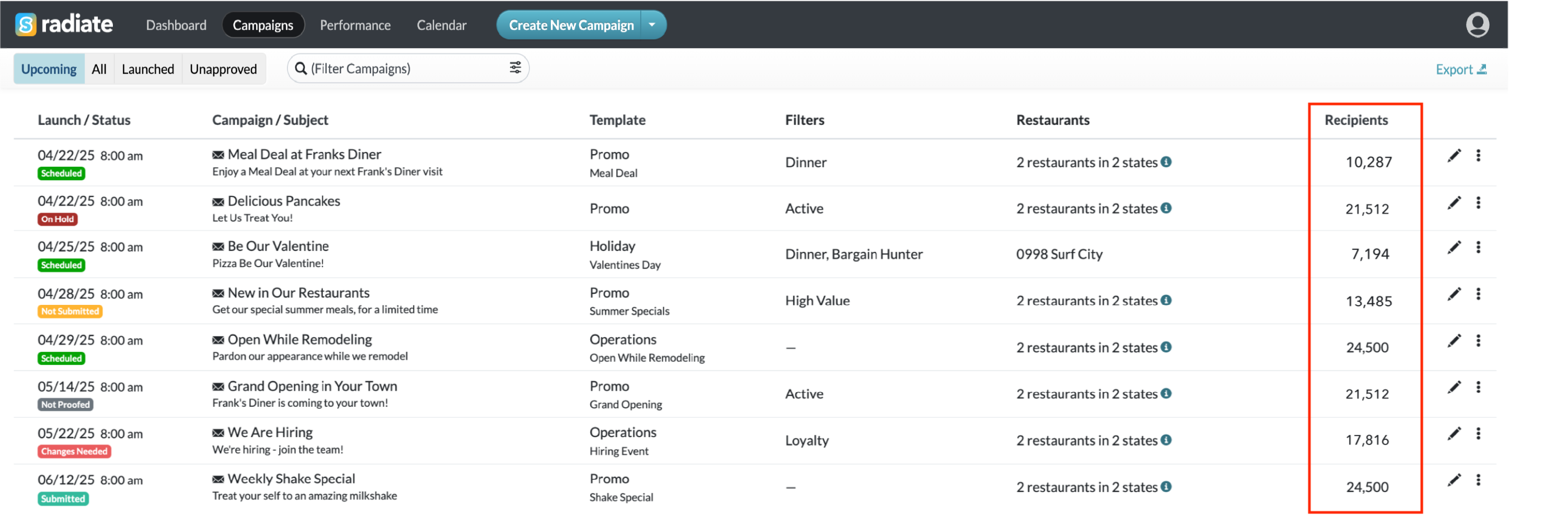Screen dimensions: 1568x523
Task: Click the Hiring Event template text
Action: coord(618,451)
